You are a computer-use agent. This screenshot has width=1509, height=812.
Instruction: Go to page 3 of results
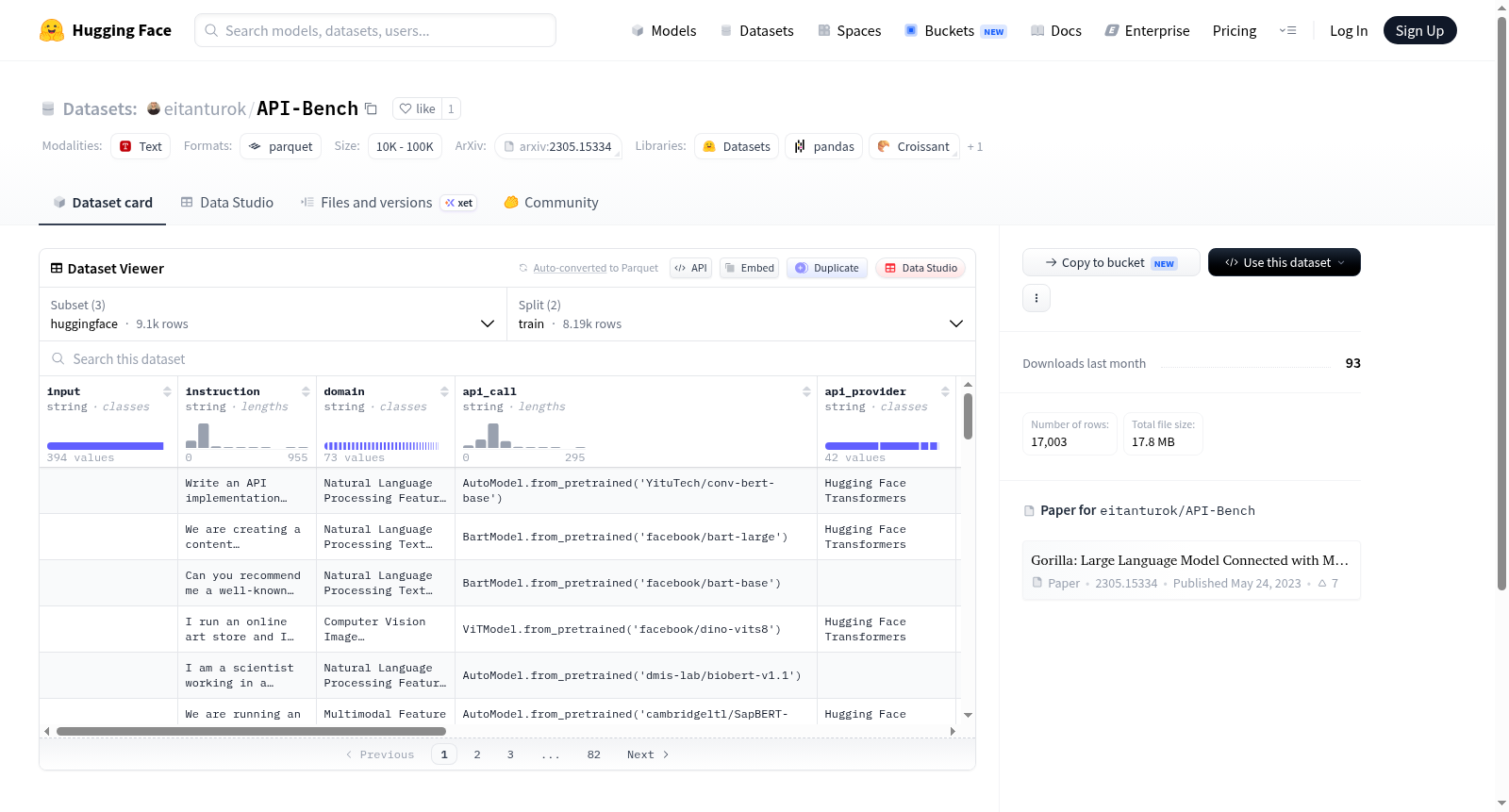coord(510,754)
